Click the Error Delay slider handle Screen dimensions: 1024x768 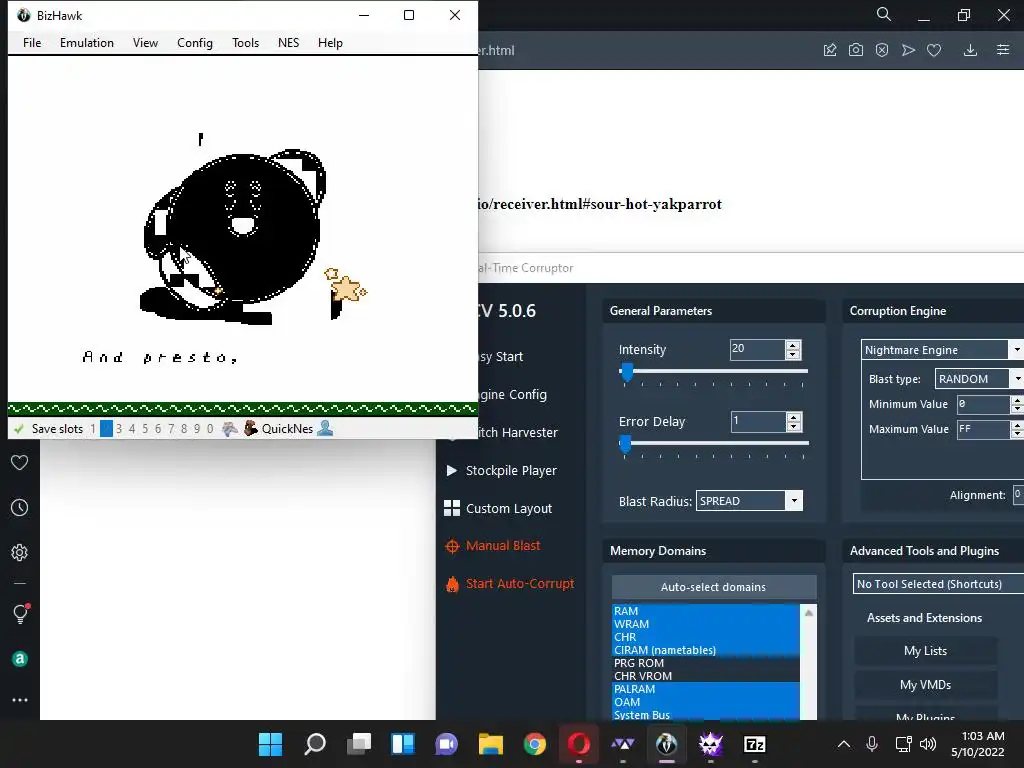pyautogui.click(x=626, y=444)
